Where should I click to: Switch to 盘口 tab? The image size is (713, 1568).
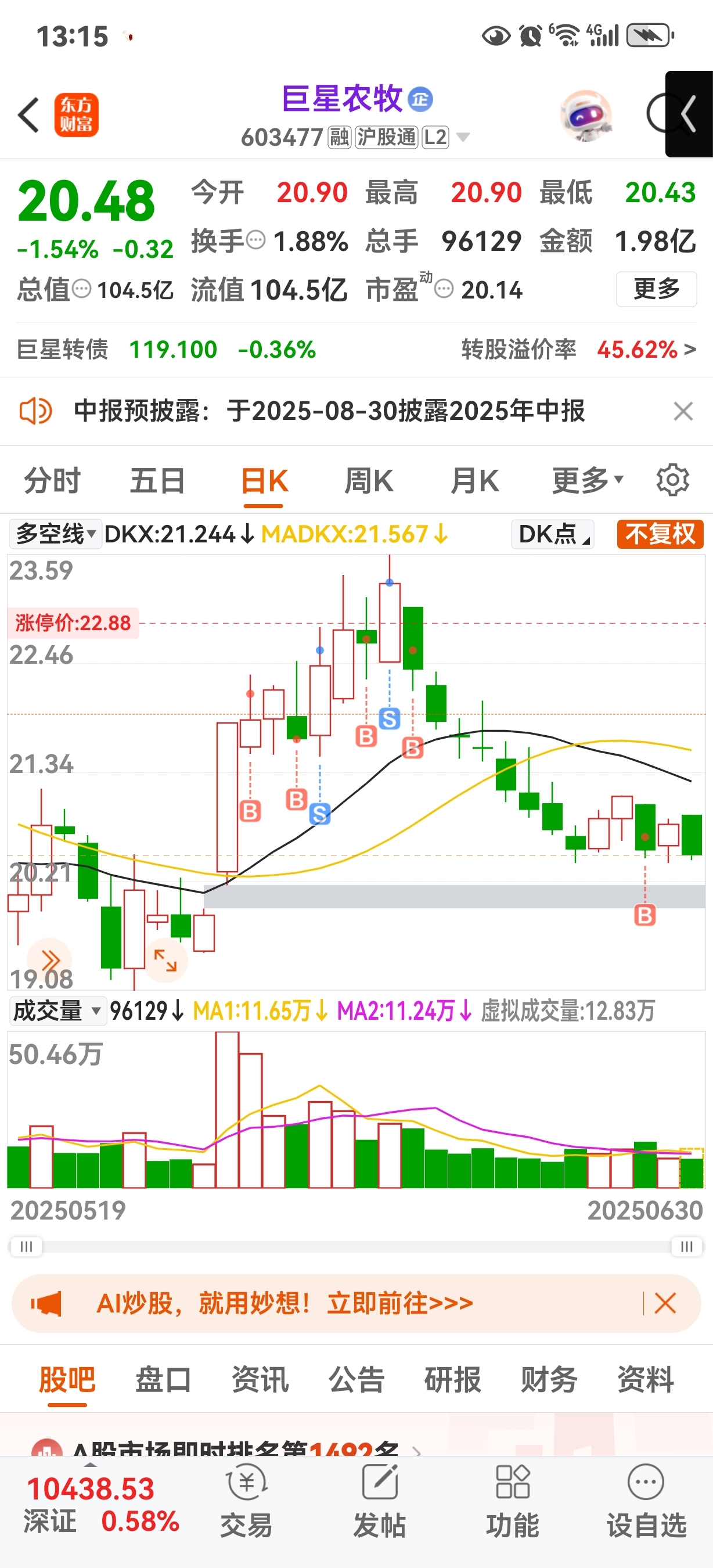tap(163, 1379)
